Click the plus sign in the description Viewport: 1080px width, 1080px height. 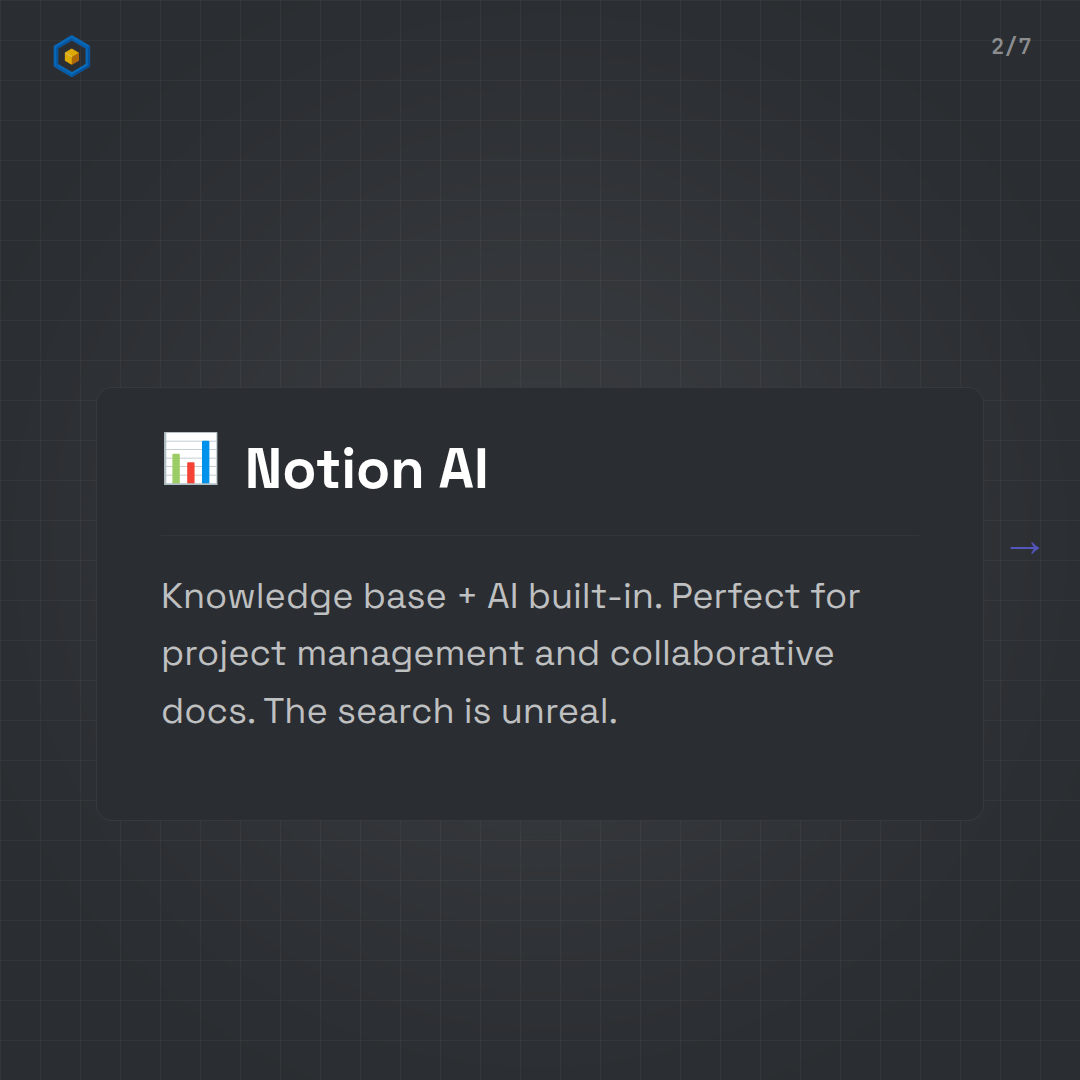pos(467,597)
